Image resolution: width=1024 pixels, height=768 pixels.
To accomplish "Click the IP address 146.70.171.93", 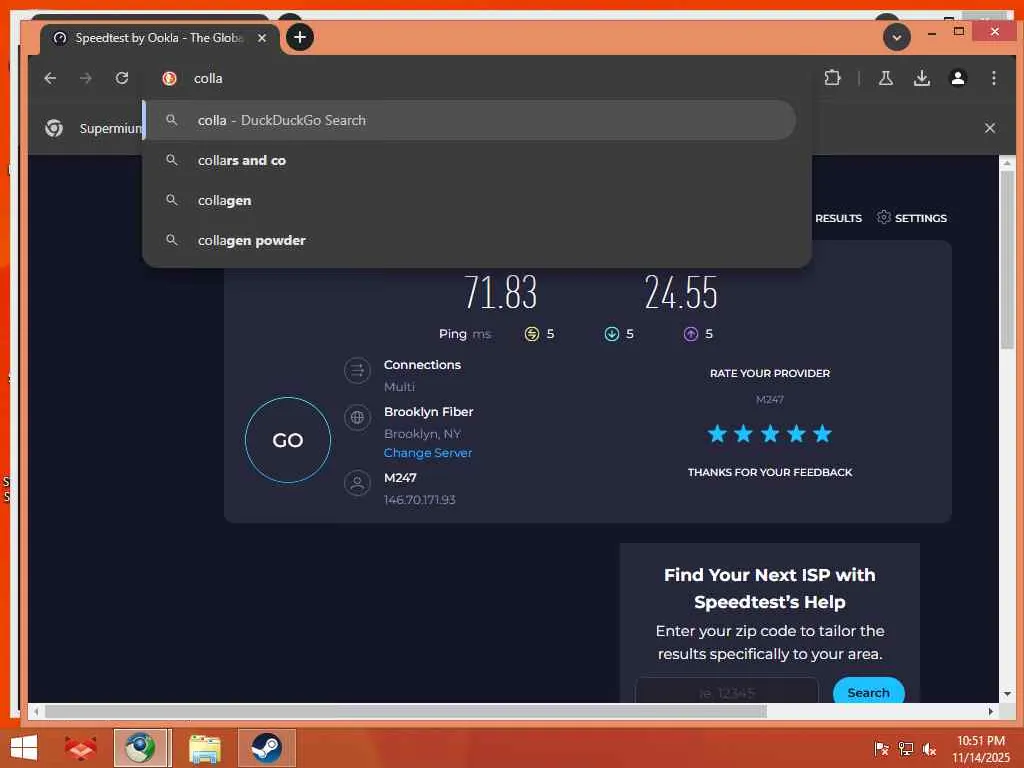I will [419, 500].
